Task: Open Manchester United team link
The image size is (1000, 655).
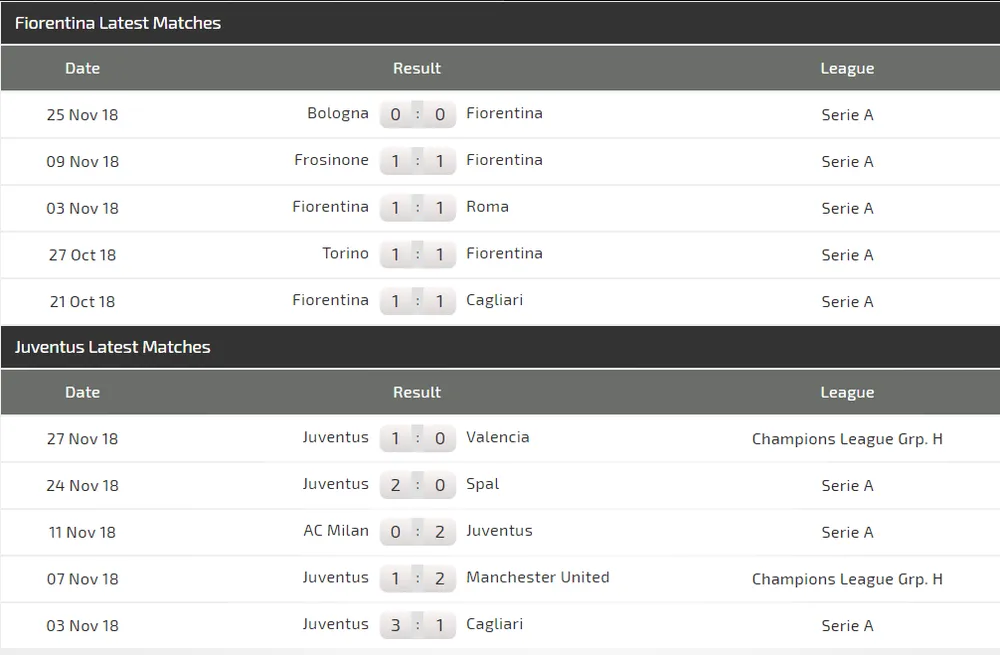Action: 537,577
